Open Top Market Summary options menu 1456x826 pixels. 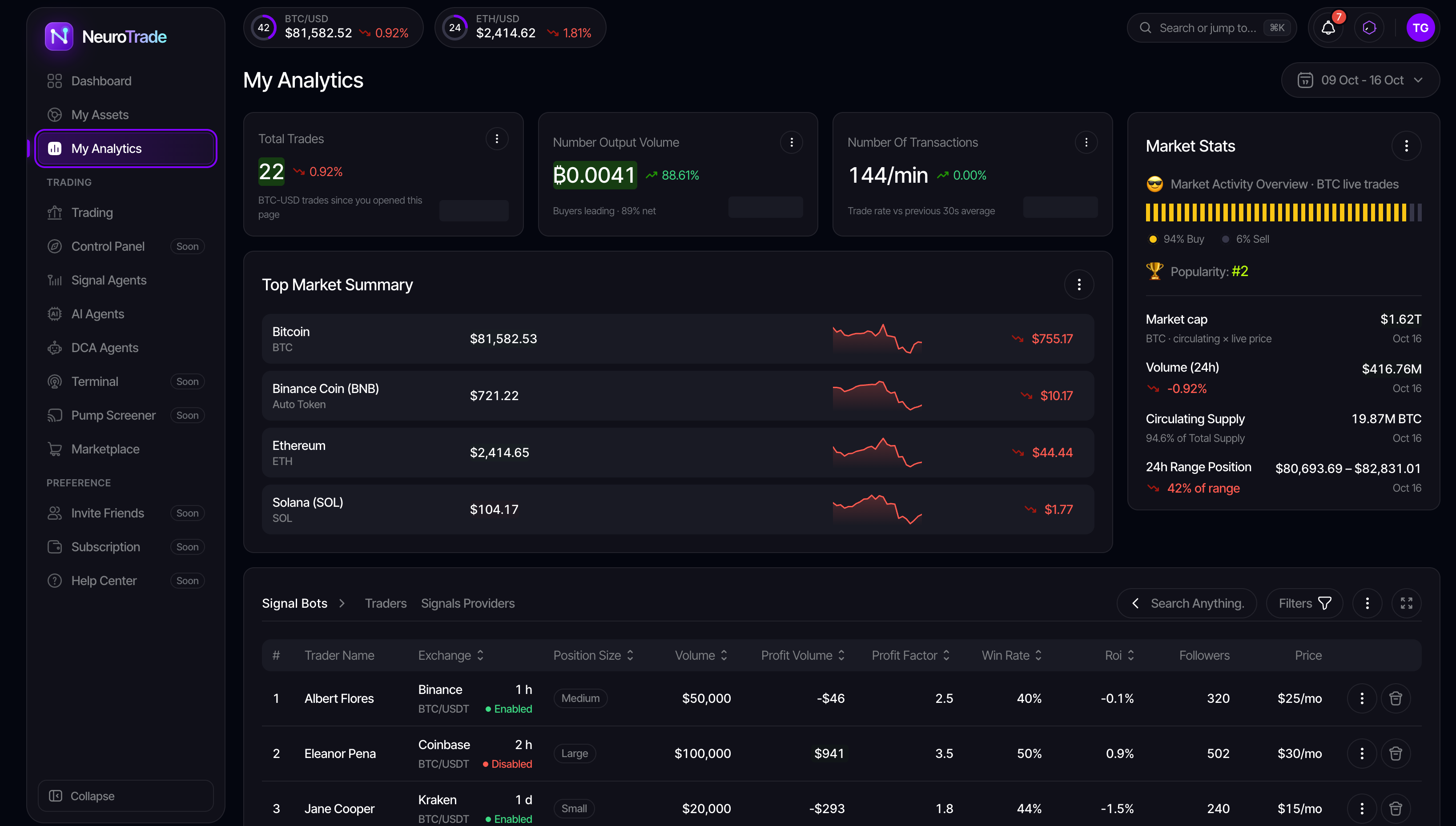[x=1079, y=285]
